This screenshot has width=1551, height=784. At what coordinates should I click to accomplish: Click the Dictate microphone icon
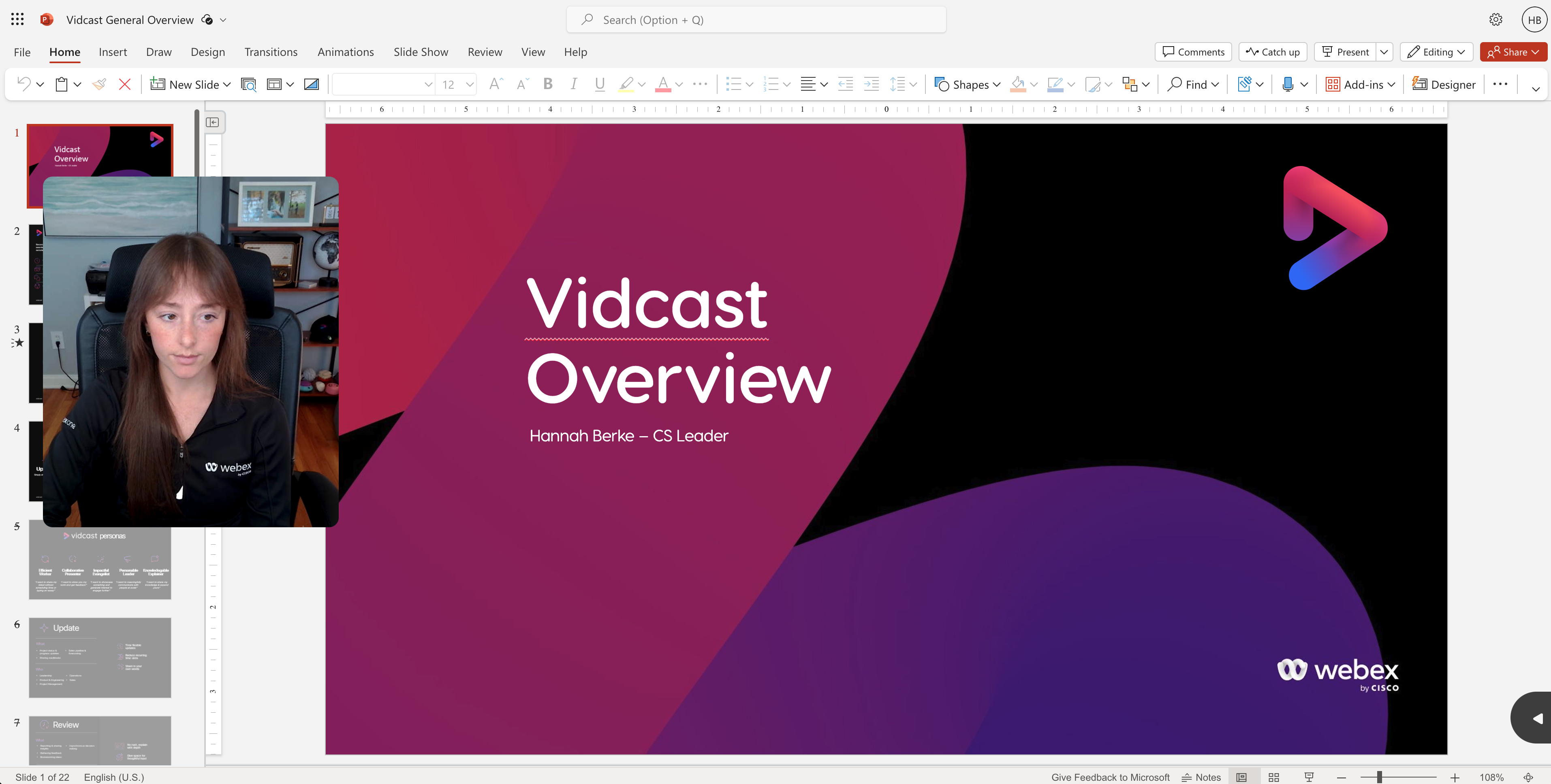click(x=1288, y=84)
